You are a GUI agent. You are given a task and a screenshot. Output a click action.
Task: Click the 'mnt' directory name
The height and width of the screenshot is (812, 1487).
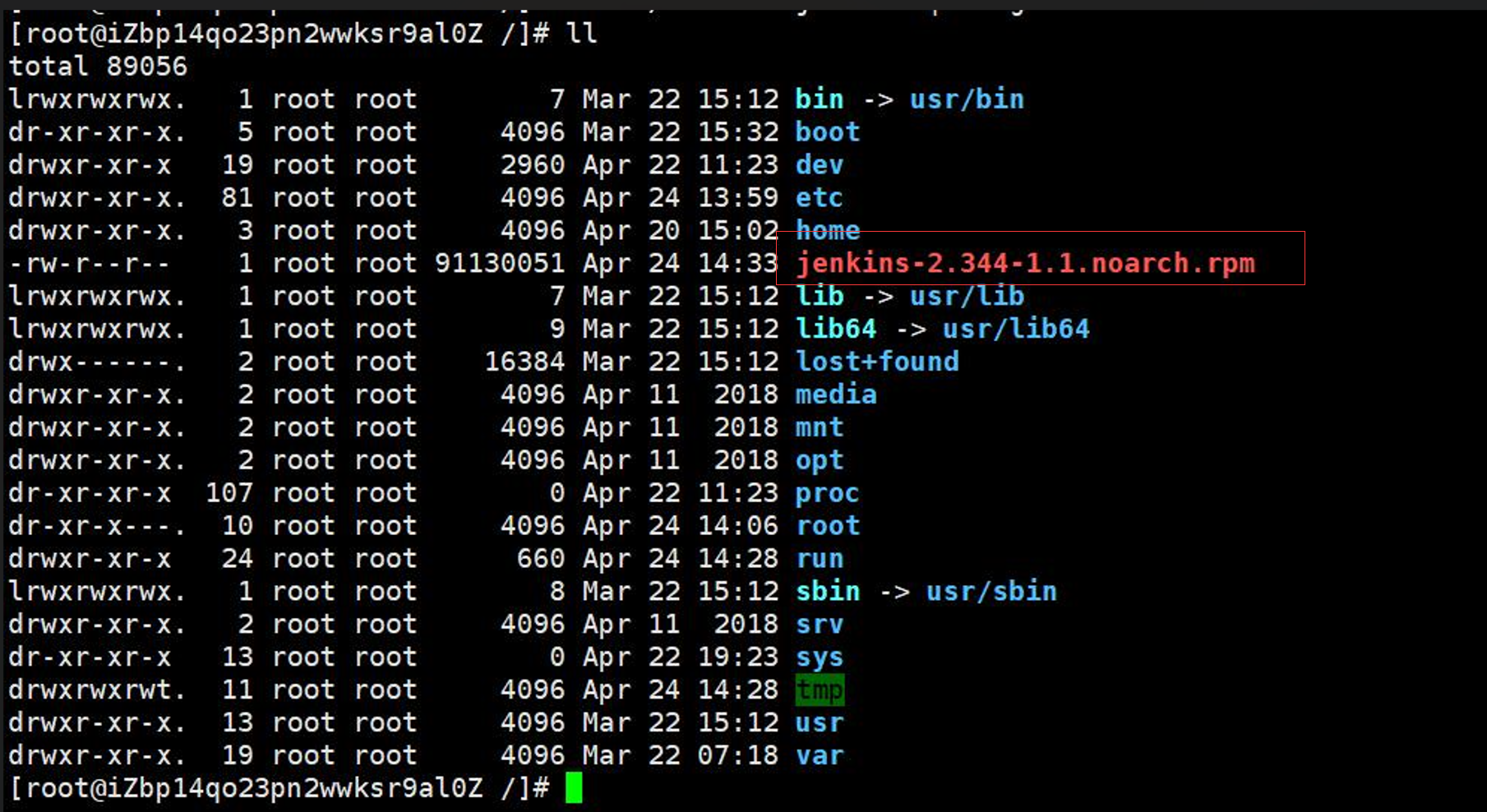click(820, 427)
